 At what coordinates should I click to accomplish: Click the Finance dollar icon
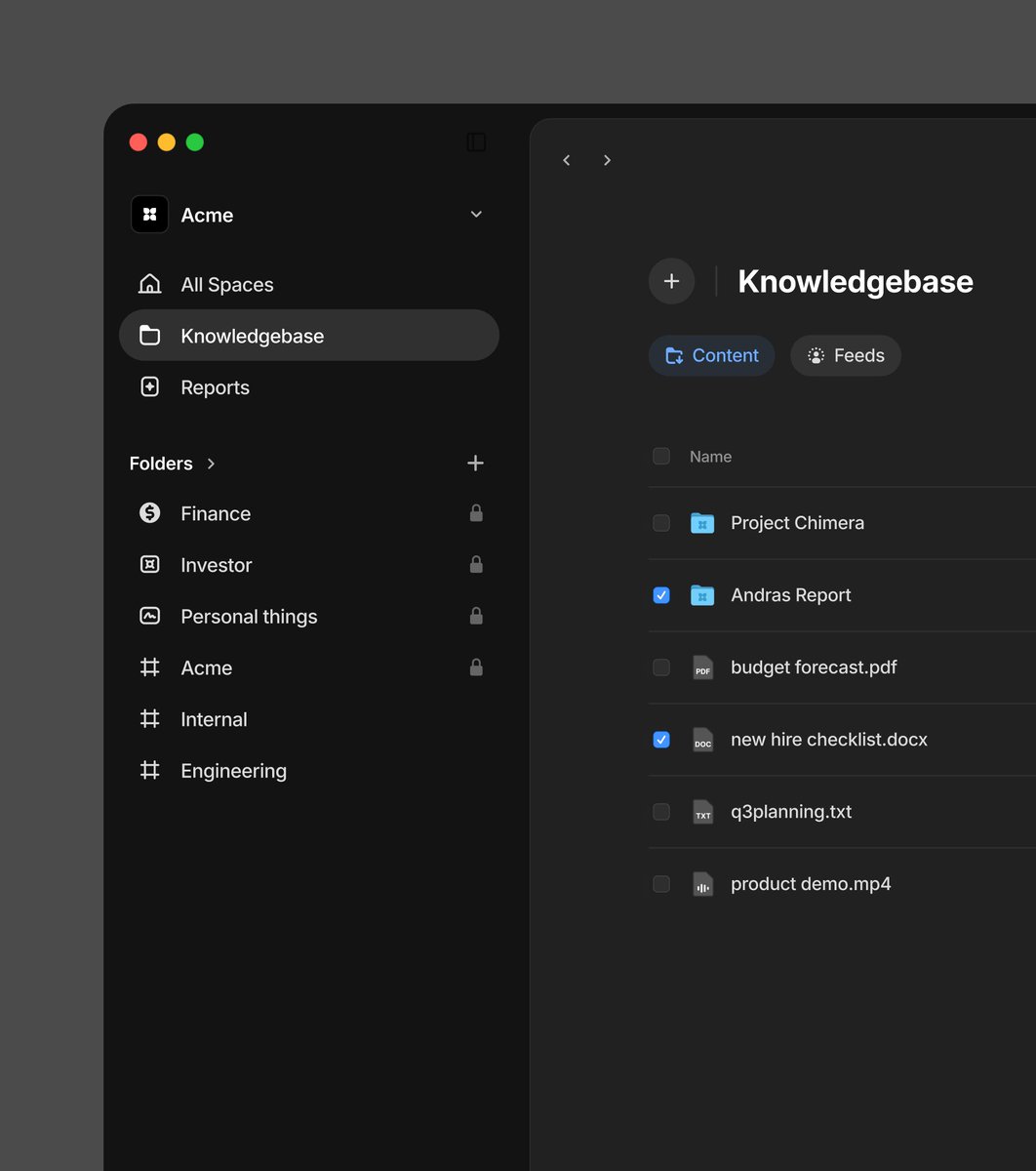click(x=149, y=513)
